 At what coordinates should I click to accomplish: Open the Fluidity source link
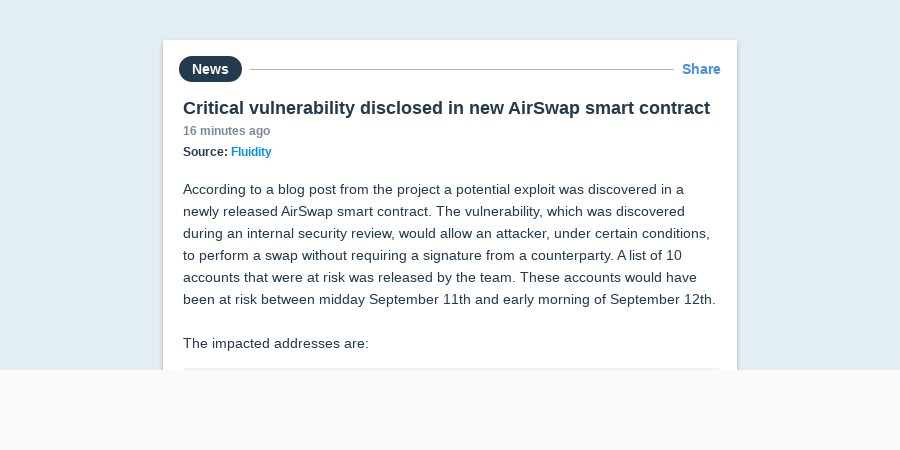(x=251, y=152)
